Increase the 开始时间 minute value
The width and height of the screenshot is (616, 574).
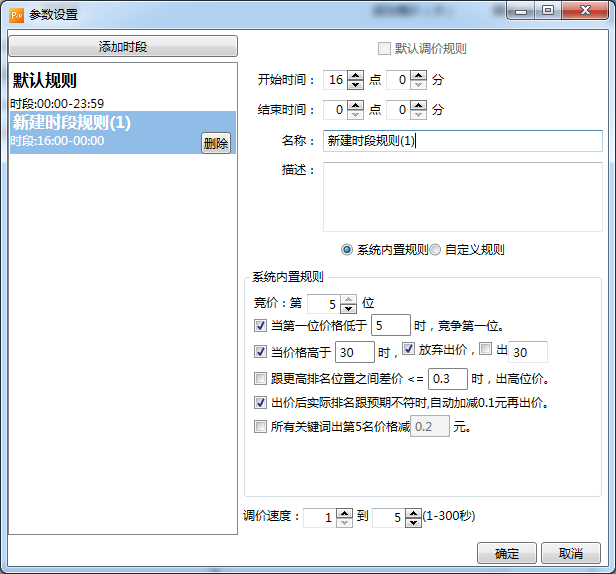pyautogui.click(x=419, y=75)
